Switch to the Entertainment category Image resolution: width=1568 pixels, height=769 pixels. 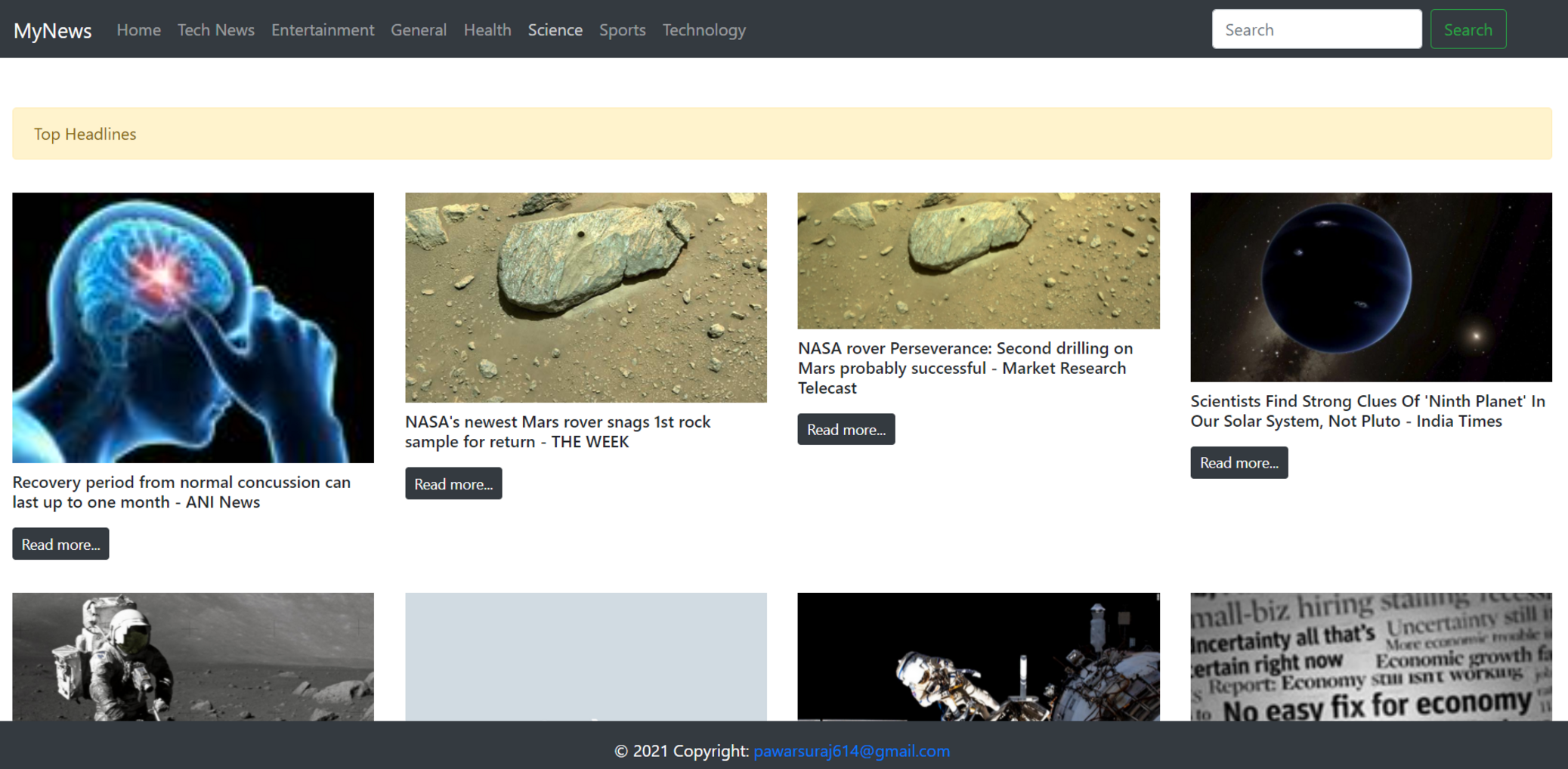[x=323, y=29]
